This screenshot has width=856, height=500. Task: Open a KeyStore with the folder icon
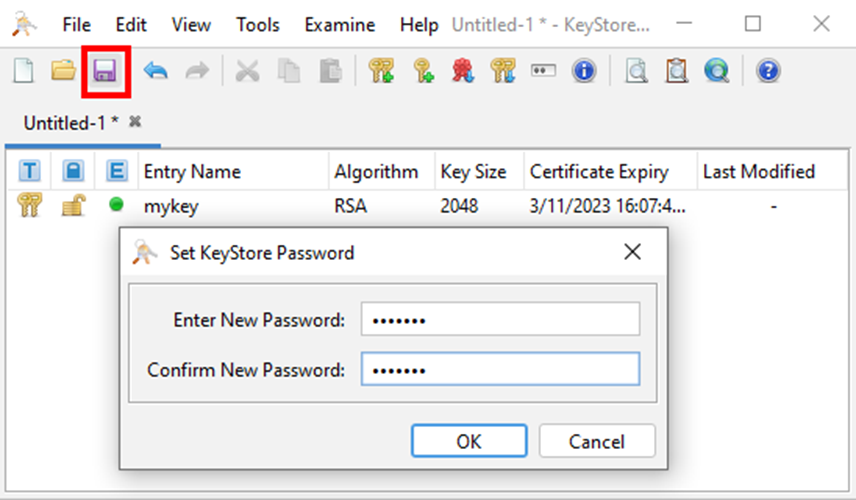pyautogui.click(x=63, y=71)
